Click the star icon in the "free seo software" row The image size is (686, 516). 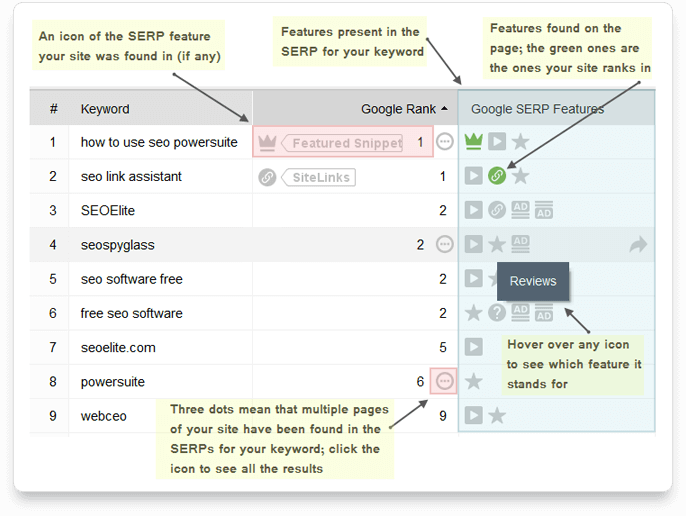click(x=473, y=313)
